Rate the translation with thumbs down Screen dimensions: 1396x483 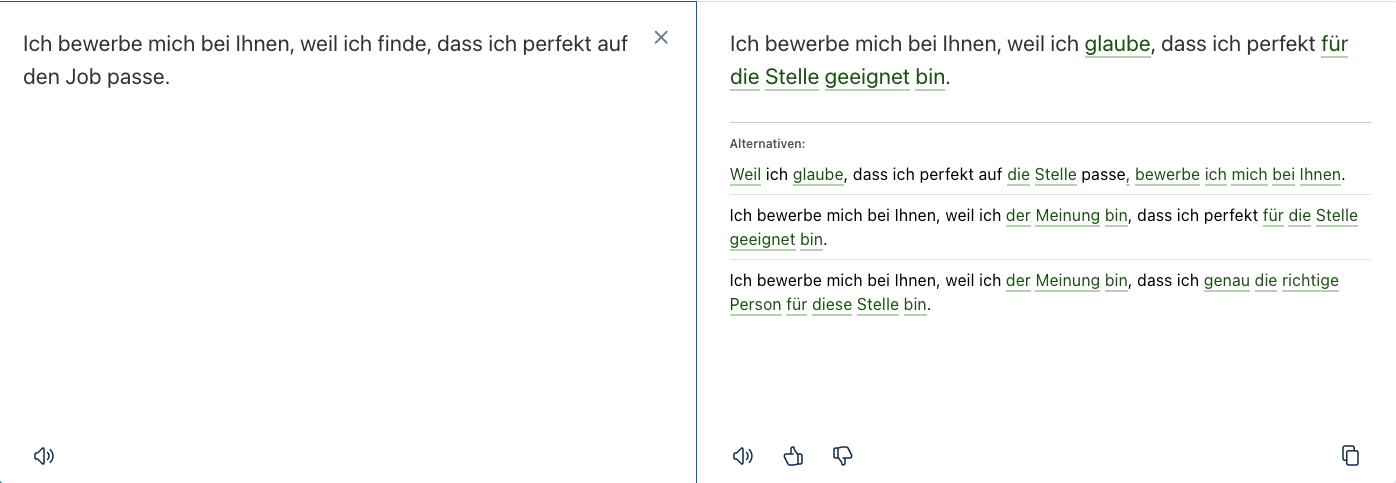coord(842,456)
